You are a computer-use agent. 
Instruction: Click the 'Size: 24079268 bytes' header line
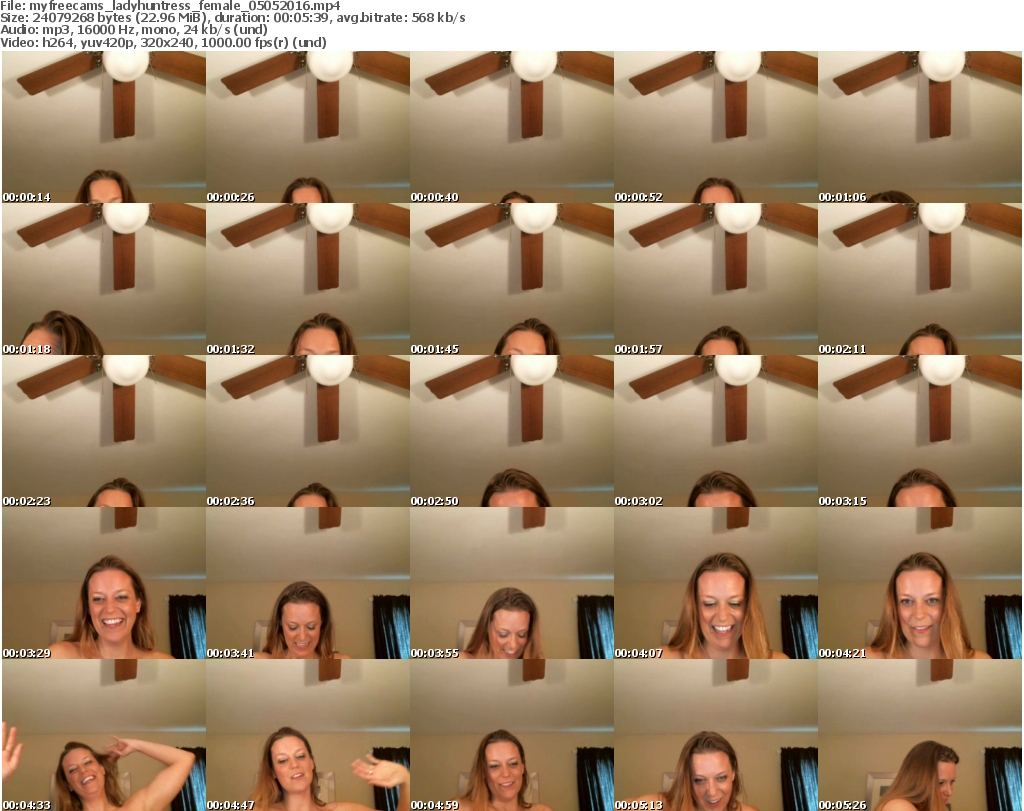coord(232,18)
